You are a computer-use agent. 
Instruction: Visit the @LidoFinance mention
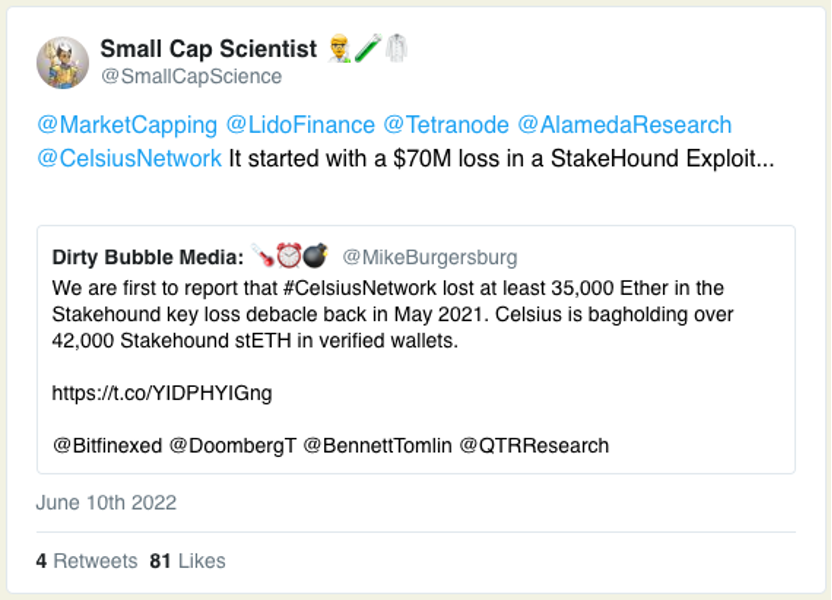tap(301, 125)
